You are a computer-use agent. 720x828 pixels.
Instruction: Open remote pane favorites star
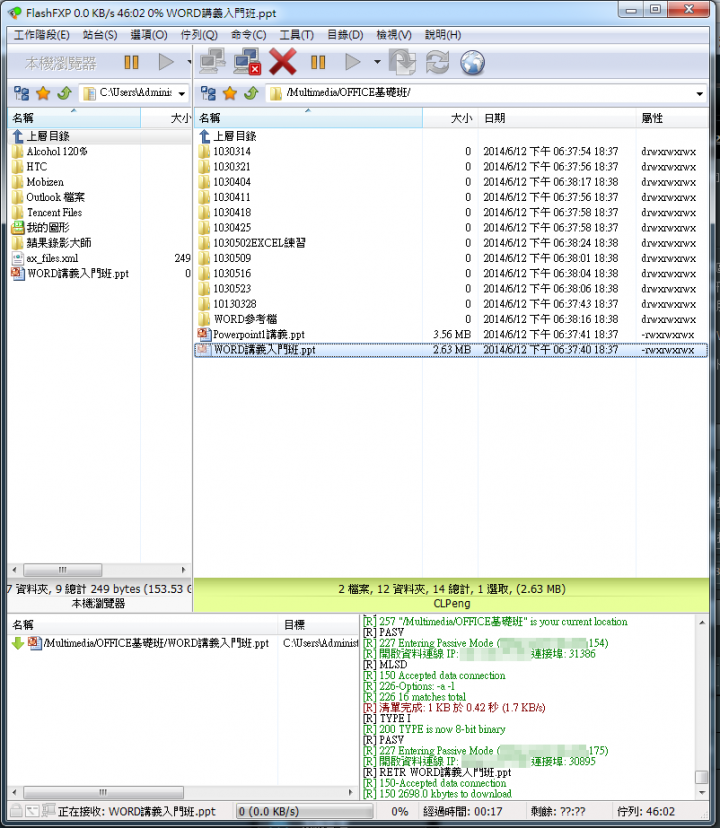pyautogui.click(x=230, y=93)
